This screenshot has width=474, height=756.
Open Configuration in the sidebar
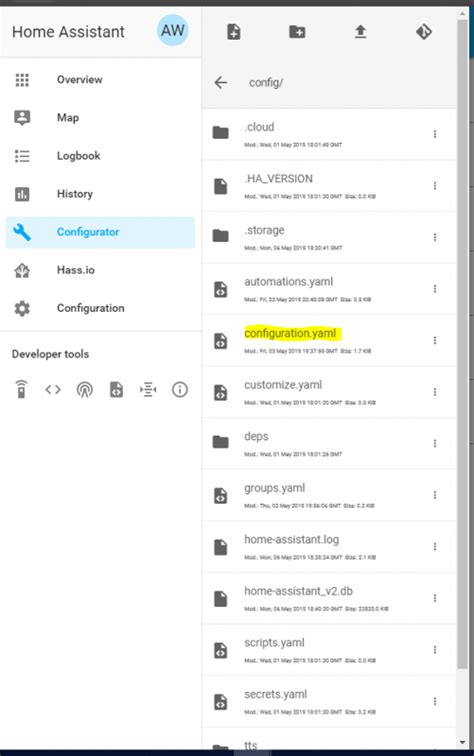click(100, 308)
